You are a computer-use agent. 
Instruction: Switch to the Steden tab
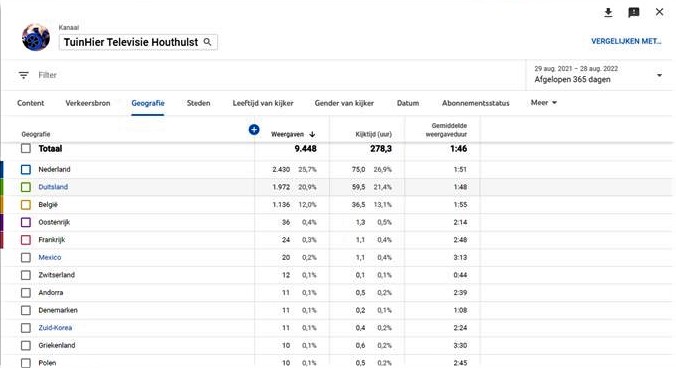tap(198, 103)
